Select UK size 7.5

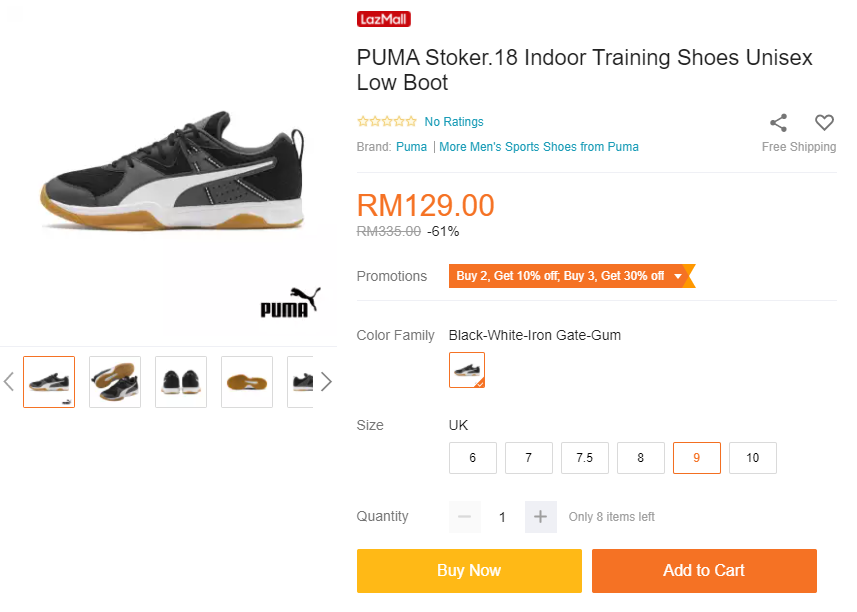pyautogui.click(x=585, y=458)
